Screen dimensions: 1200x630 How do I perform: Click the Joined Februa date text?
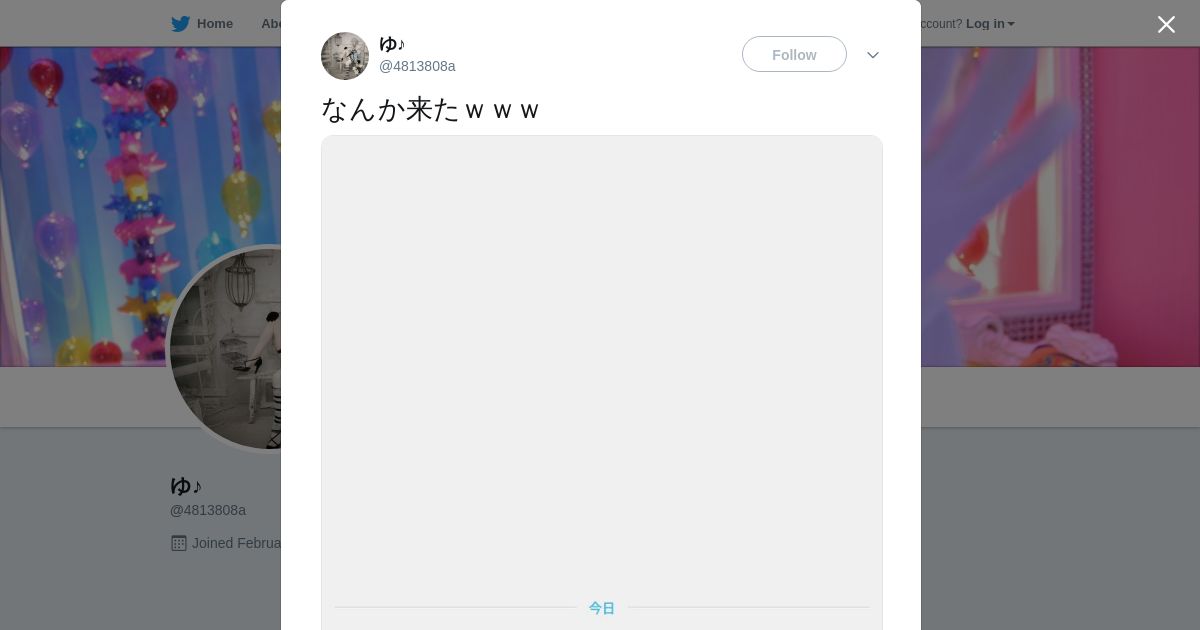pyautogui.click(x=236, y=543)
